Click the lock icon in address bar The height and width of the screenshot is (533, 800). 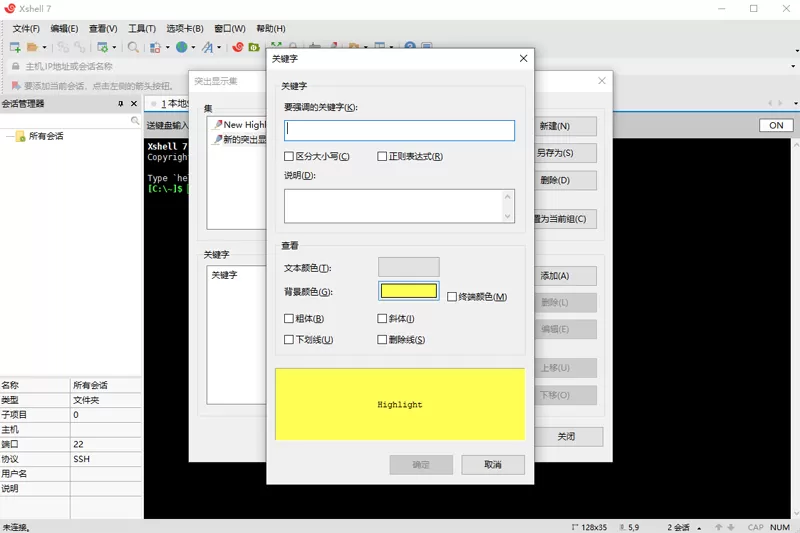point(16,66)
